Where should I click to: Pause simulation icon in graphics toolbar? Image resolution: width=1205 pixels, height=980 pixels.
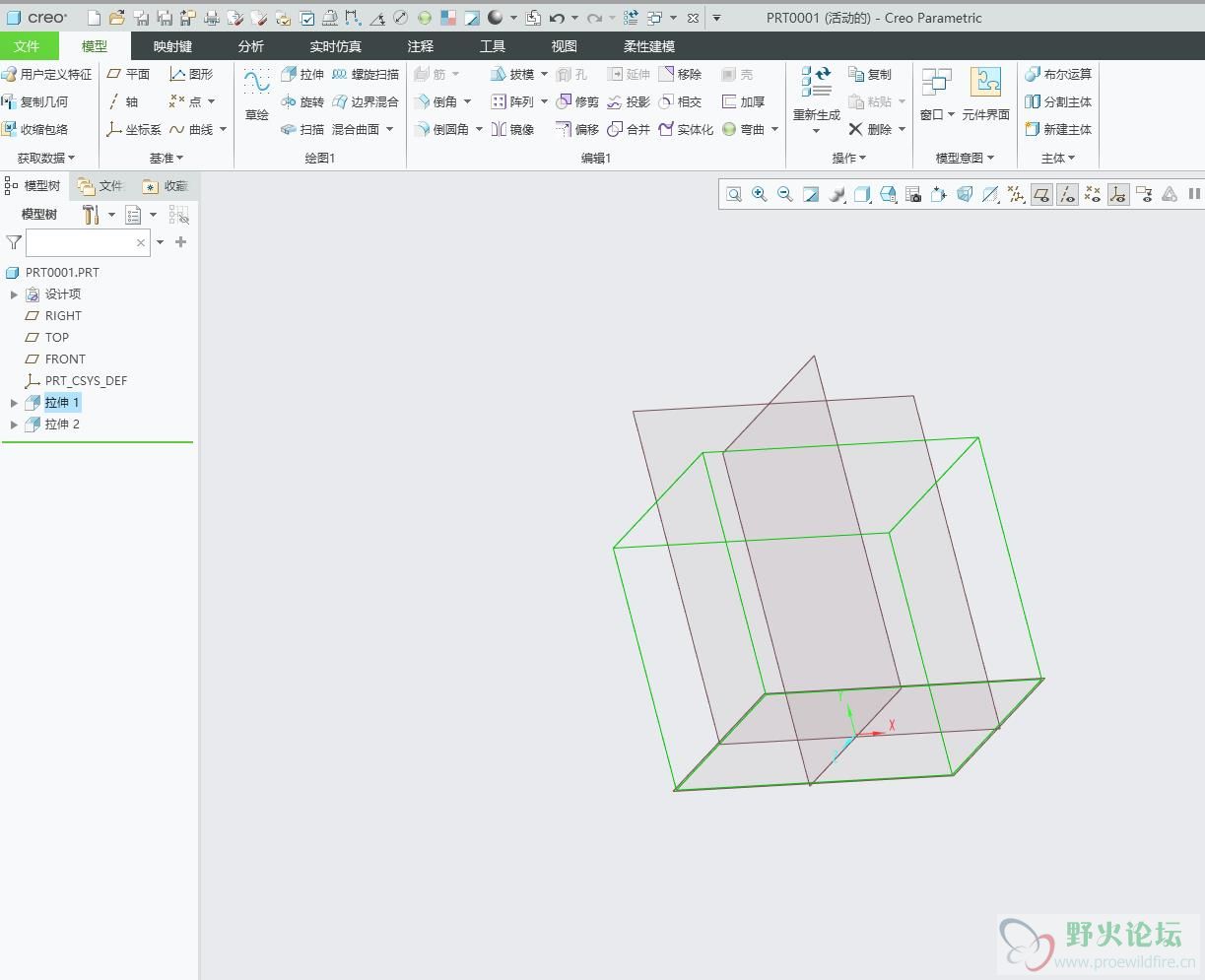click(x=1194, y=194)
